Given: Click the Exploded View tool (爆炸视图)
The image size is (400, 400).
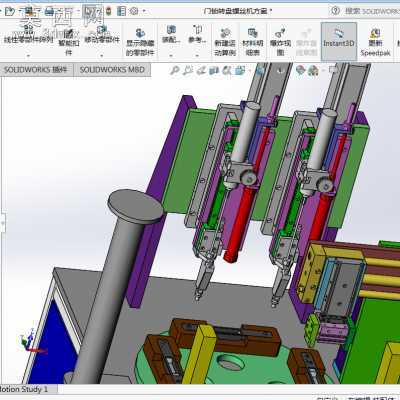Looking at the screenshot, I should click(280, 42).
